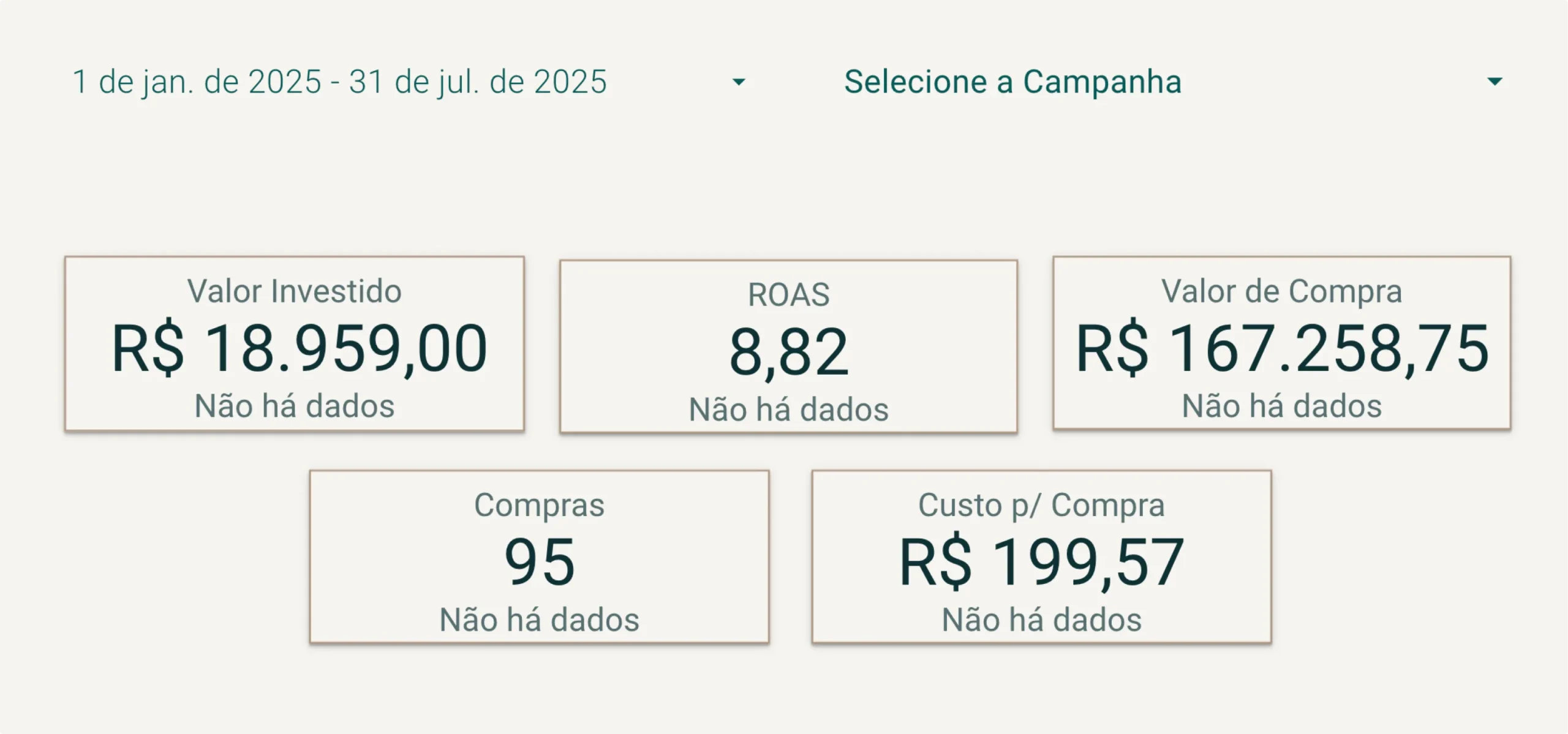Click the "Selecione a Campanha" filter label
This screenshot has width=1568, height=734.
tap(1012, 82)
